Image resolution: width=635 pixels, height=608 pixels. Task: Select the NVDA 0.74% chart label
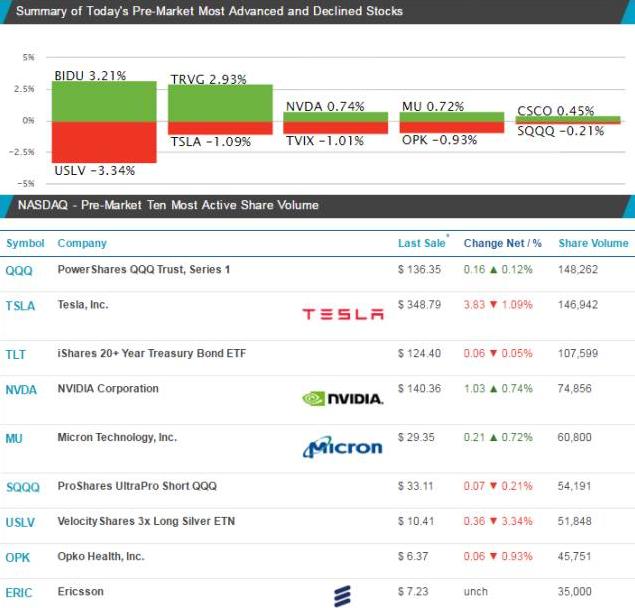click(x=325, y=107)
